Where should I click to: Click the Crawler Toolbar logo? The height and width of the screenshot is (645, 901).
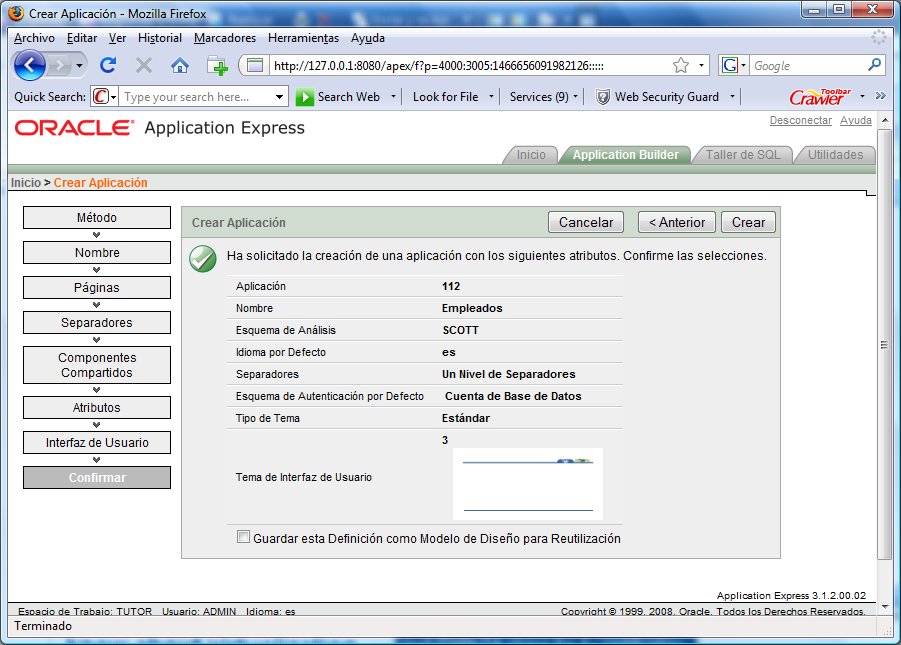pos(819,97)
